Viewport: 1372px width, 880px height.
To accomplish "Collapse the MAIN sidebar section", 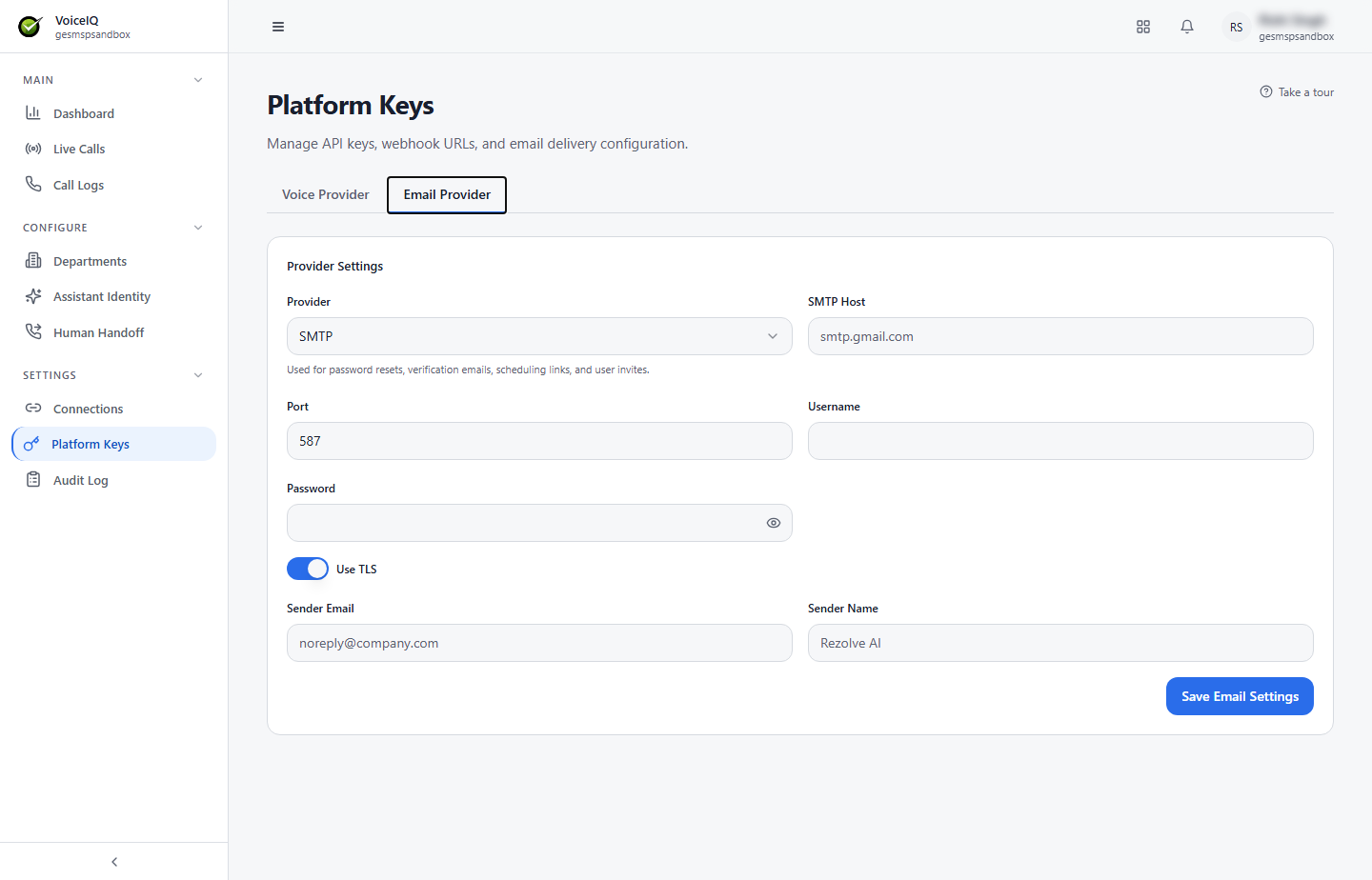I will pos(198,80).
